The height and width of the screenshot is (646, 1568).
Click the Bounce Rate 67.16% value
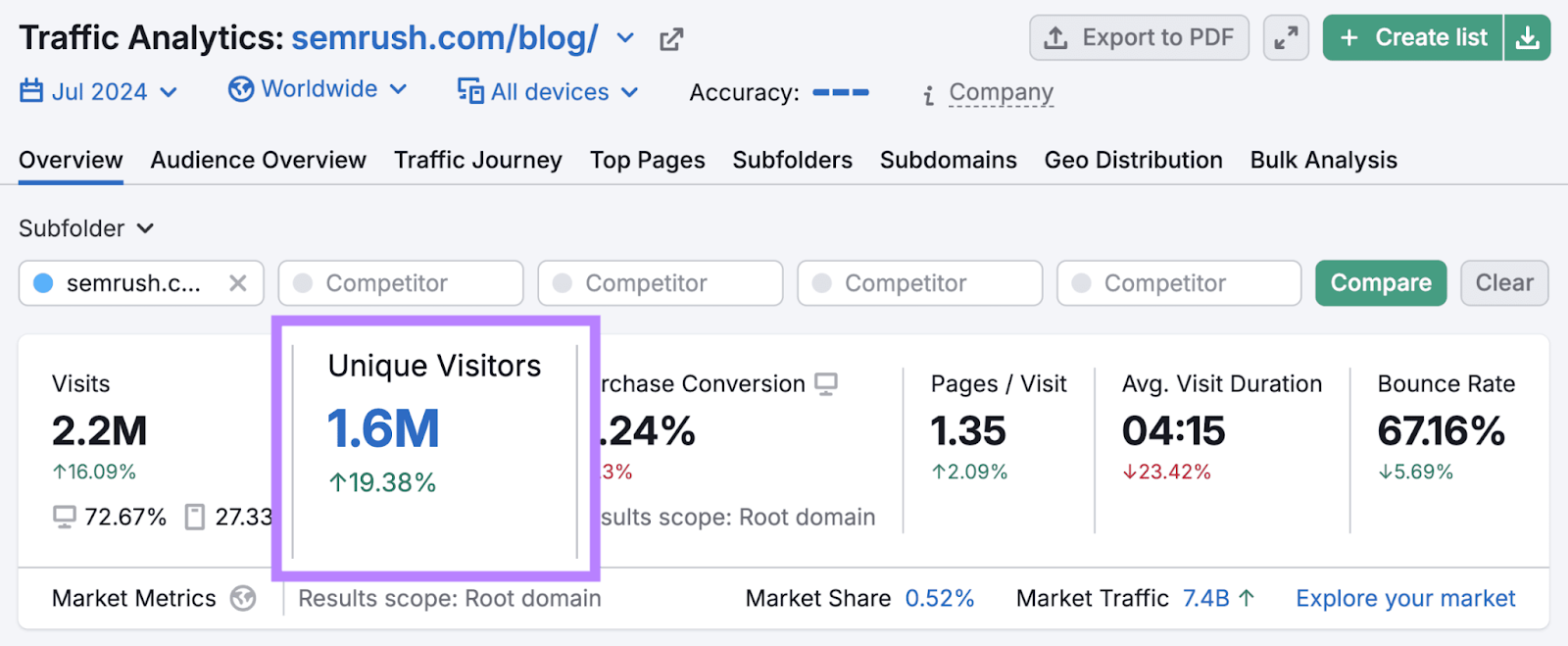tap(1441, 431)
